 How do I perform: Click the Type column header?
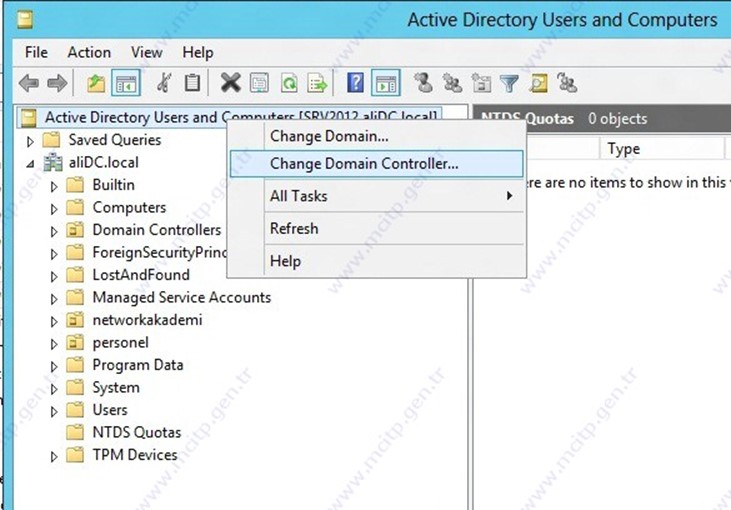(662, 149)
